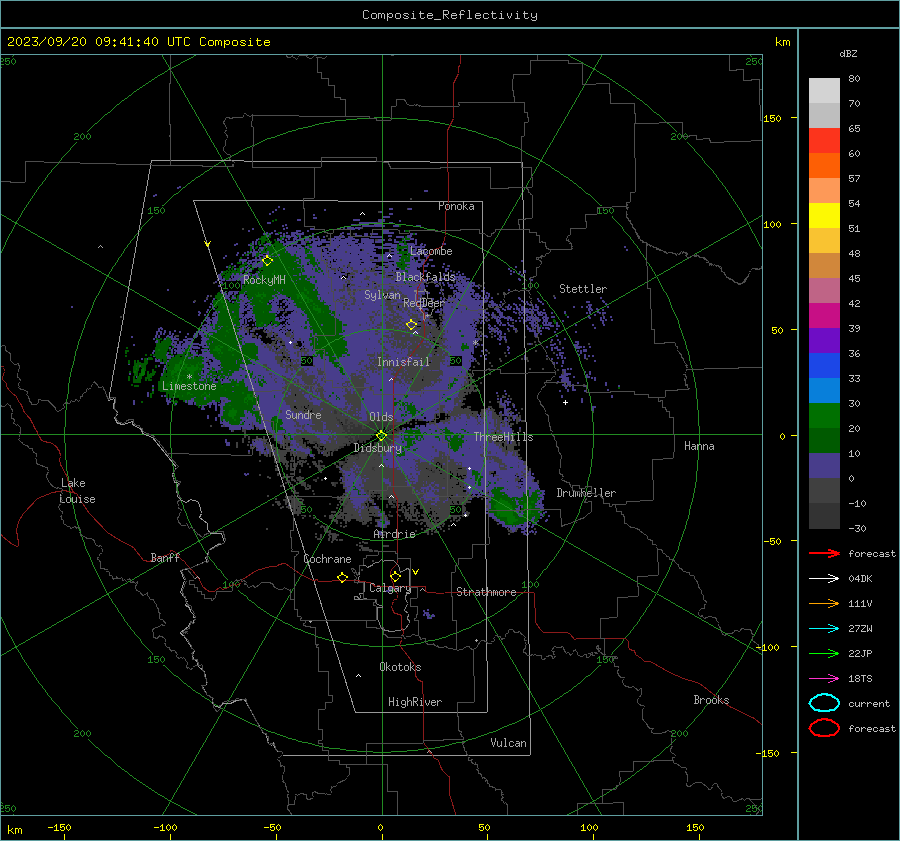Screen dimensions: 900x841
Task: Click the slate-purple swatch beside the 10 dBZ label
Action: [x=824, y=465]
